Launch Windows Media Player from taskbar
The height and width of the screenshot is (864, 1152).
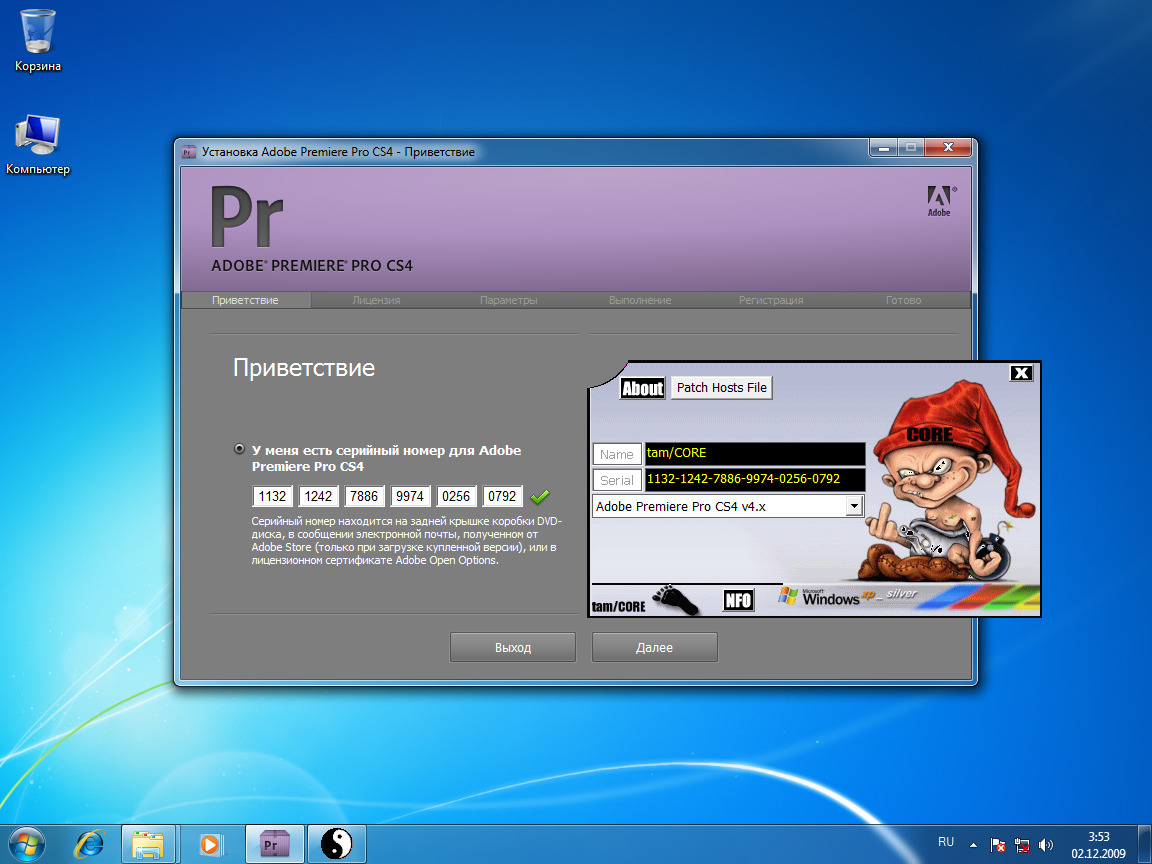point(210,844)
